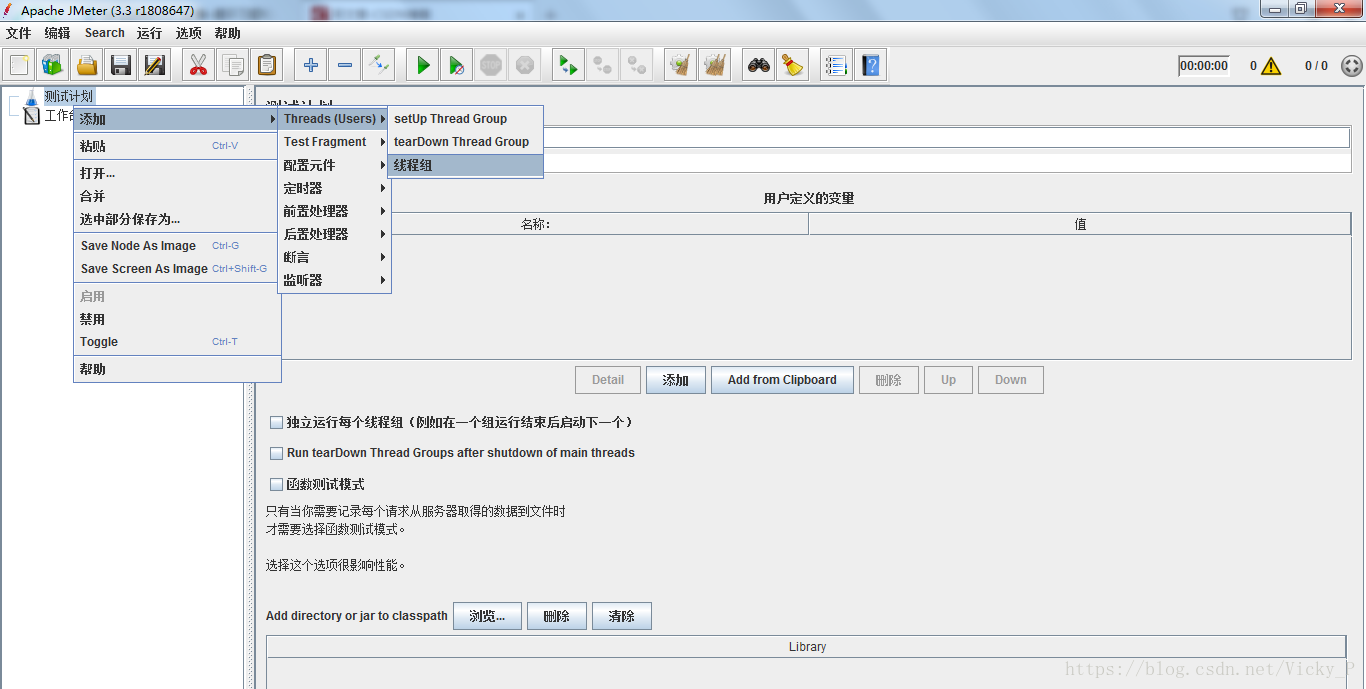The width and height of the screenshot is (1366, 689).
Task: Expand 断言 submenu
Action: 333,257
